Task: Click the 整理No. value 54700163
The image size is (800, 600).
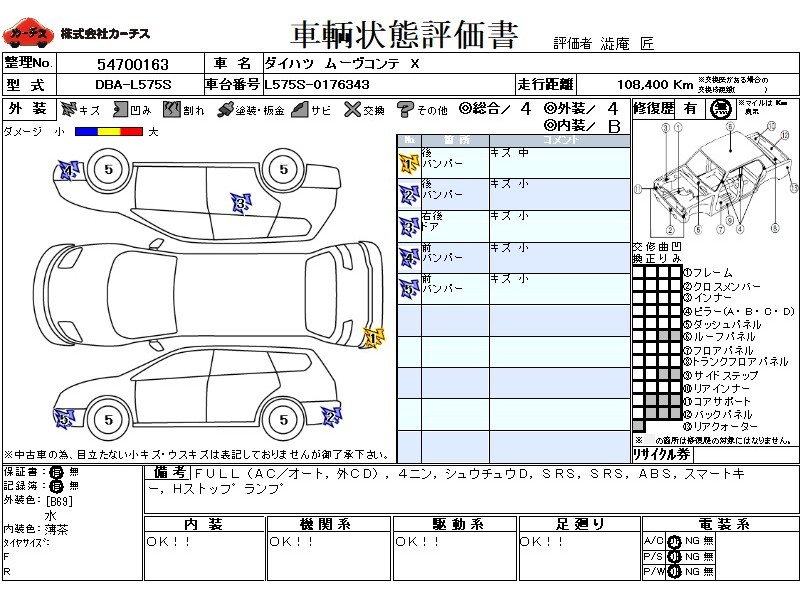Action: point(133,64)
